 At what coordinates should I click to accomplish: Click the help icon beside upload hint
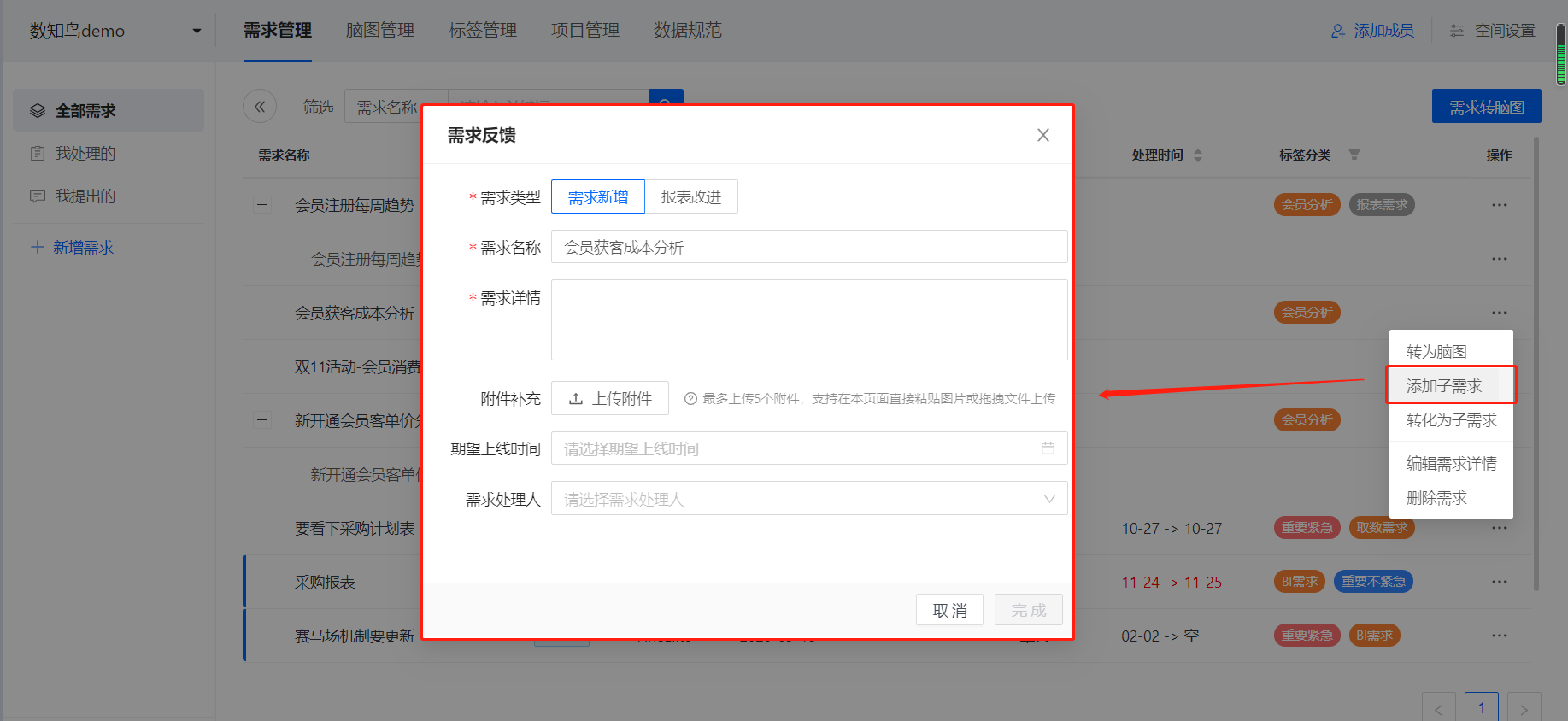click(690, 399)
